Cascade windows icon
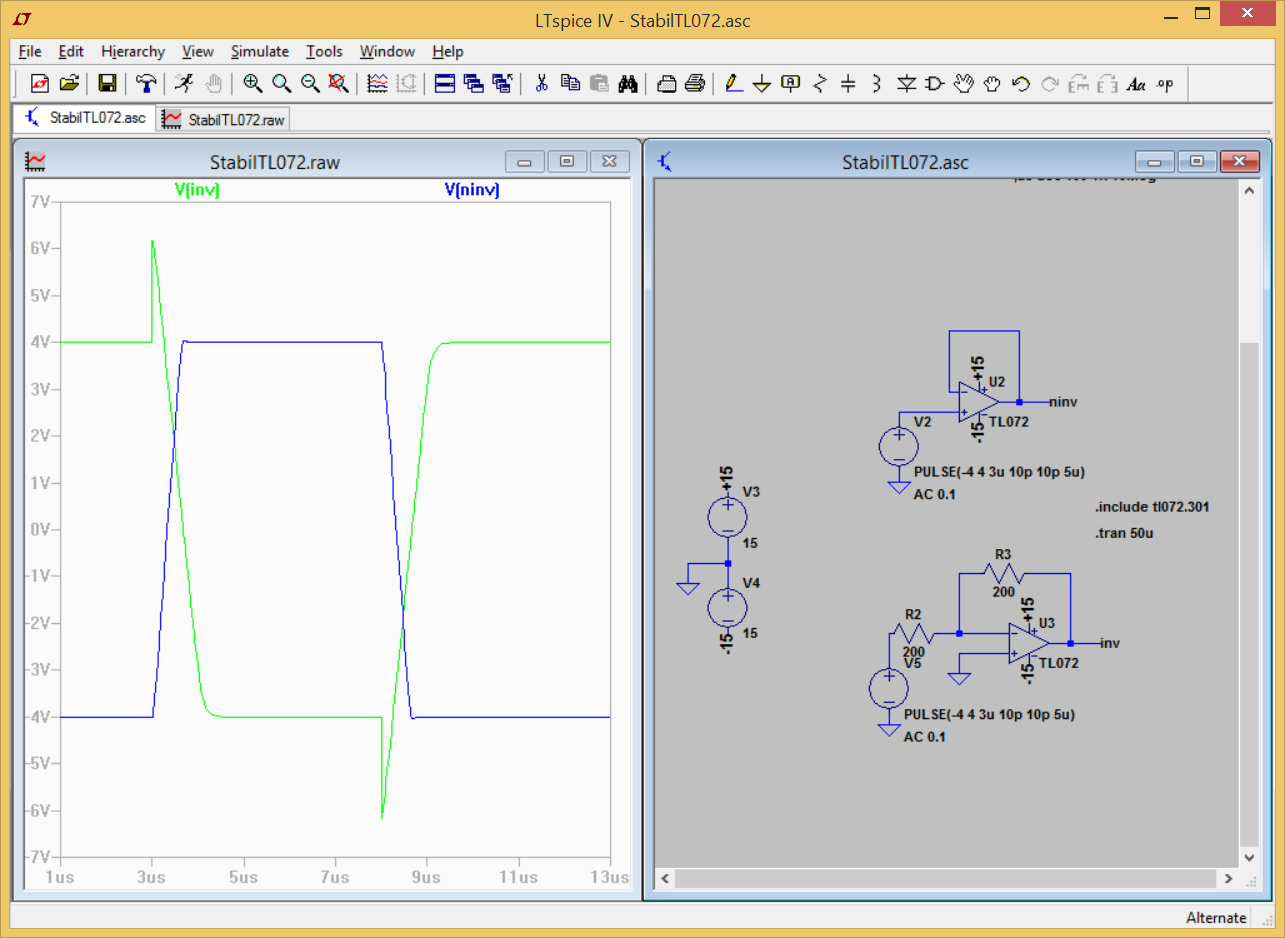The image size is (1285, 938). pos(474,84)
